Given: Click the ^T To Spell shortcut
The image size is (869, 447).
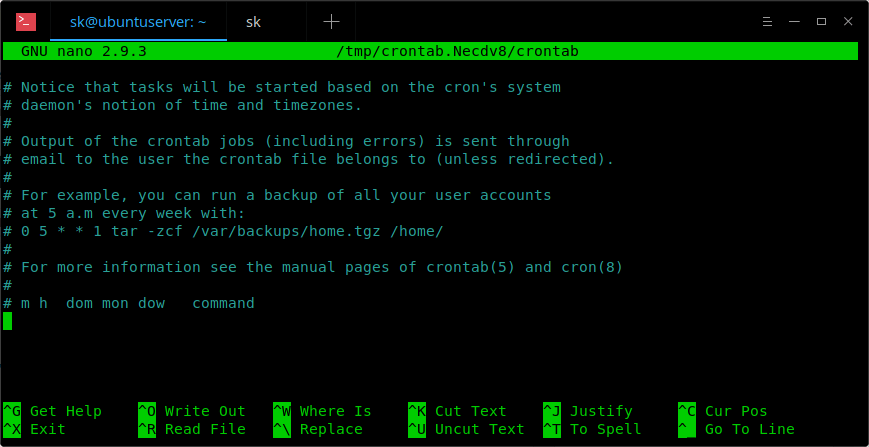Looking at the screenshot, I should (x=592, y=429).
